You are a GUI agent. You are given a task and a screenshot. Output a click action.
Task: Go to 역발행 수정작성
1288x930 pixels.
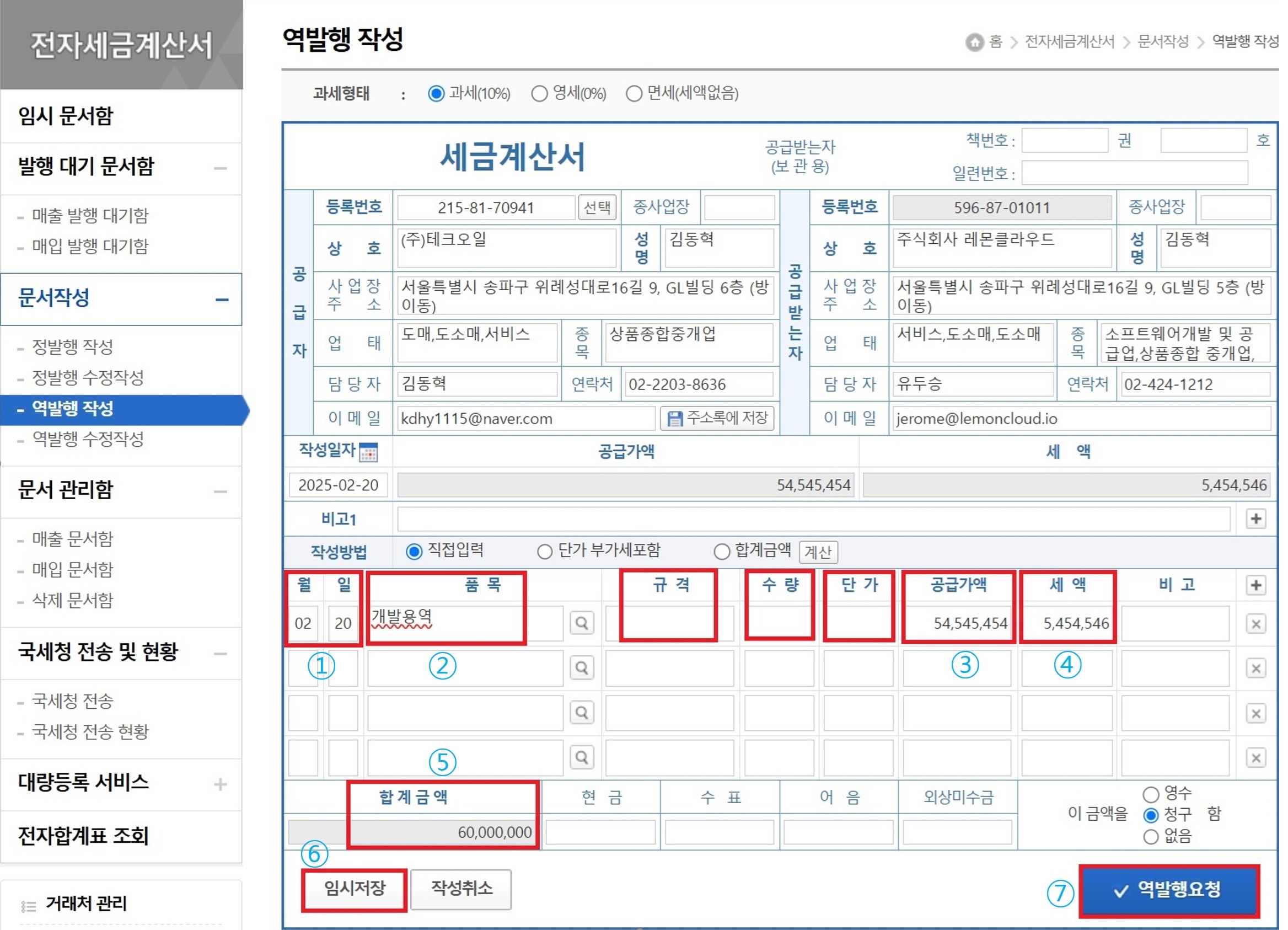pyautogui.click(x=88, y=439)
